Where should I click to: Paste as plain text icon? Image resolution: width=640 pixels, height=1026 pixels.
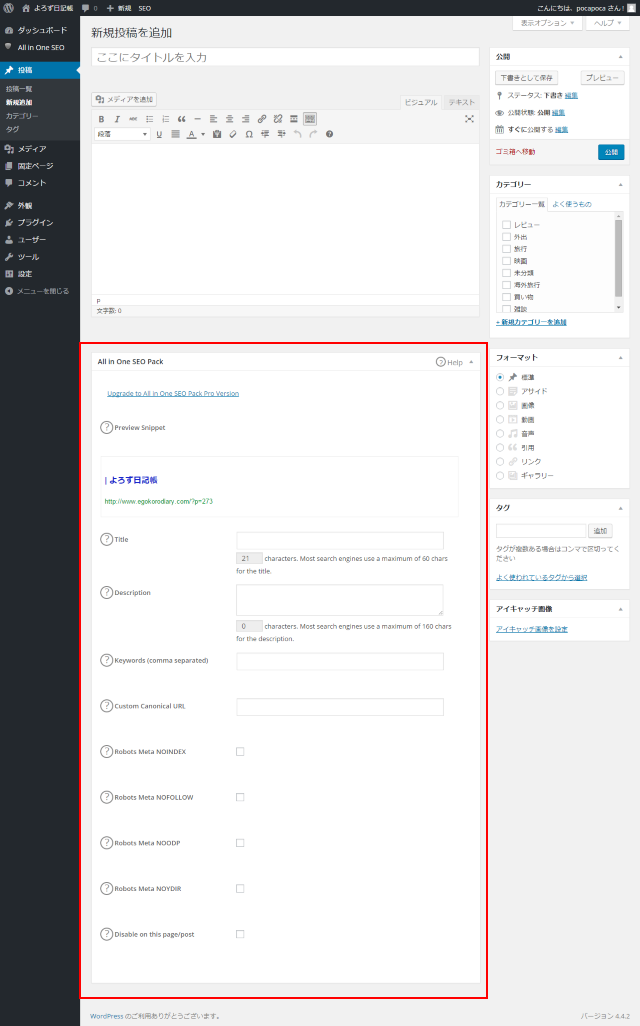point(217,134)
